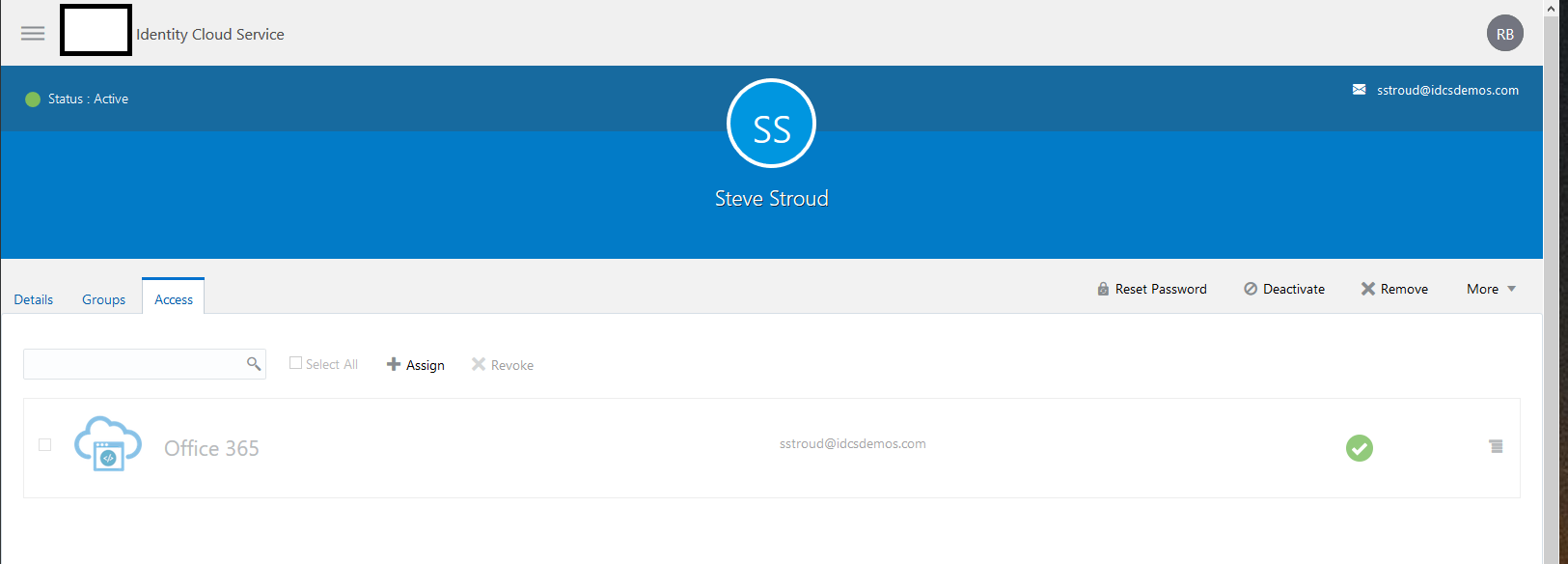The image size is (1568, 564).
Task: Switch to the Groups tab
Action: click(103, 299)
